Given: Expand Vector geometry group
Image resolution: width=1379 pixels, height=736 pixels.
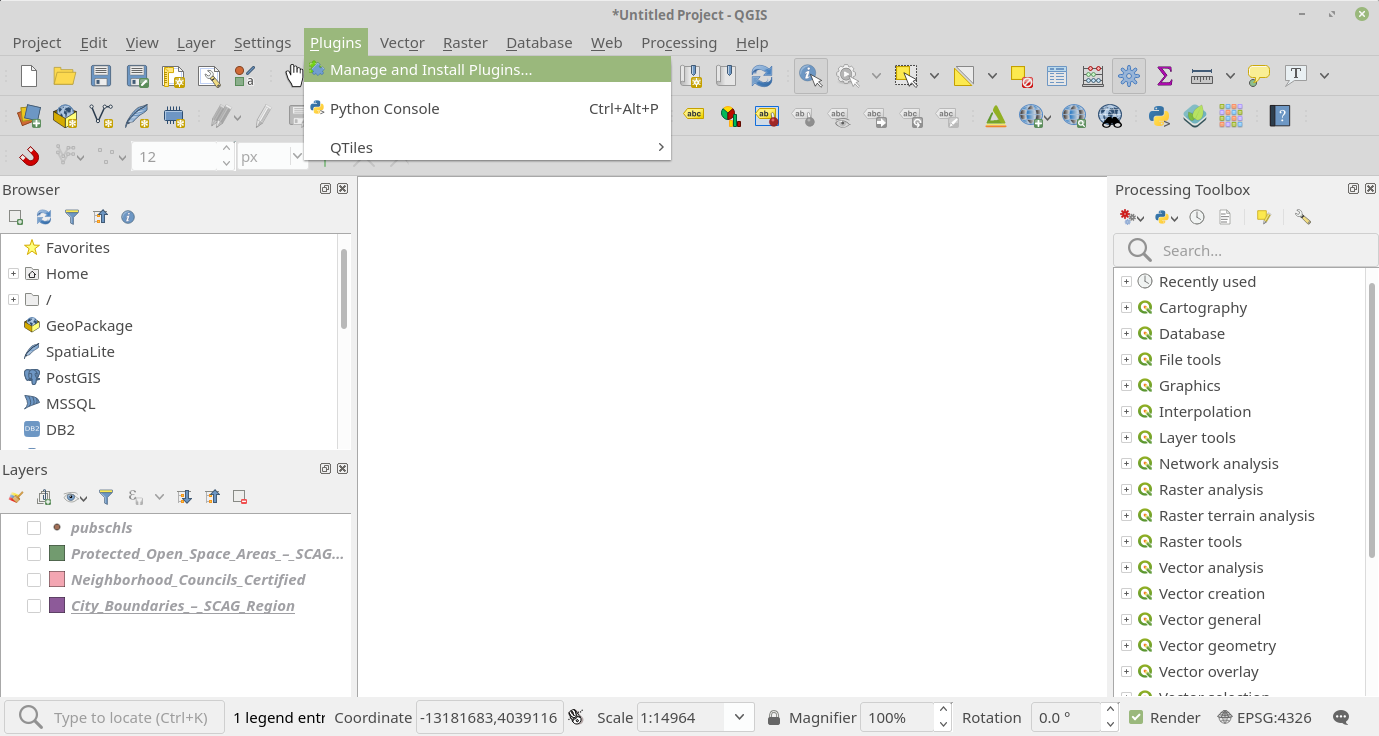Looking at the screenshot, I should [x=1126, y=646].
